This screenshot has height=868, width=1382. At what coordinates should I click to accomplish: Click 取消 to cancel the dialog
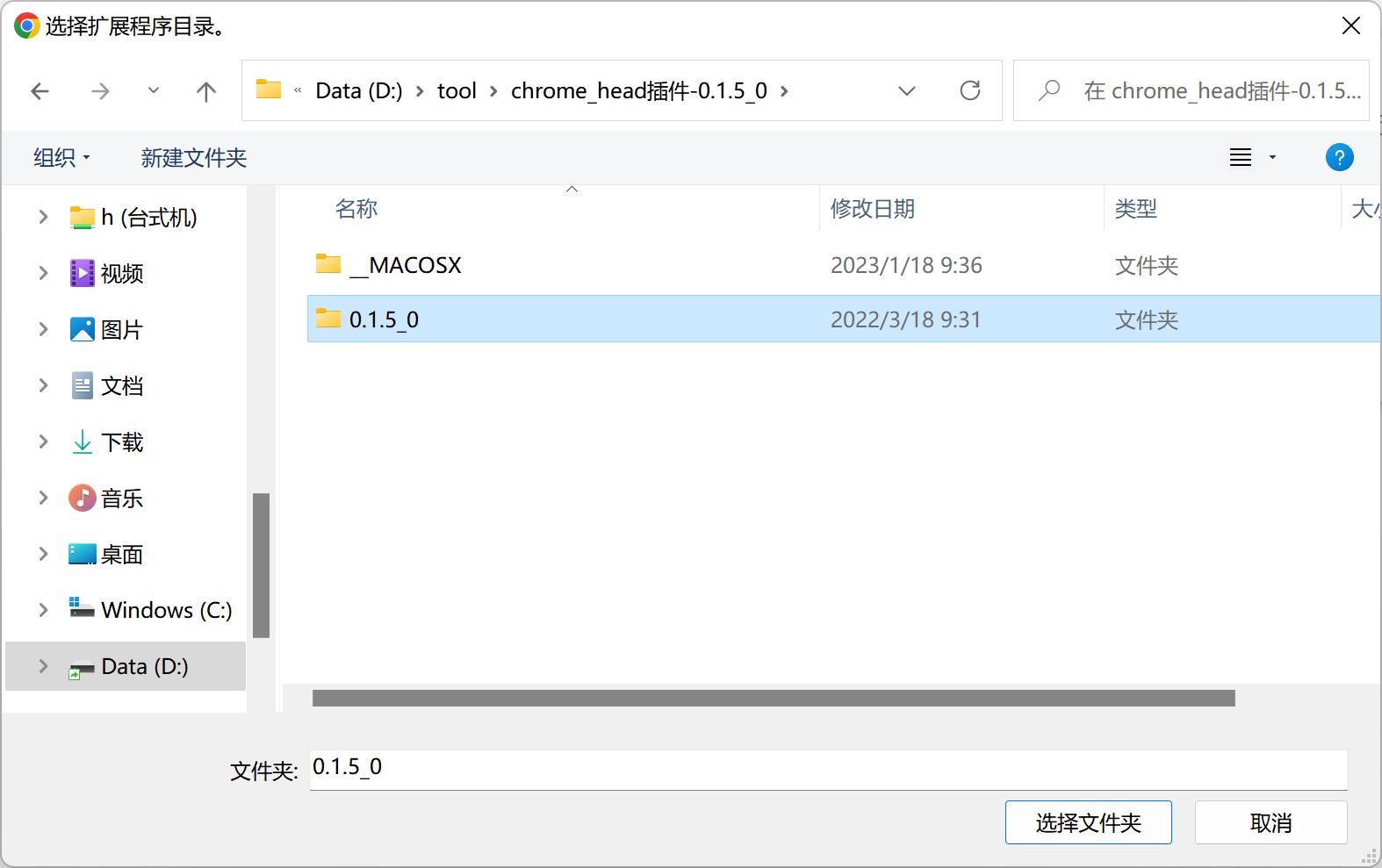[1270, 822]
